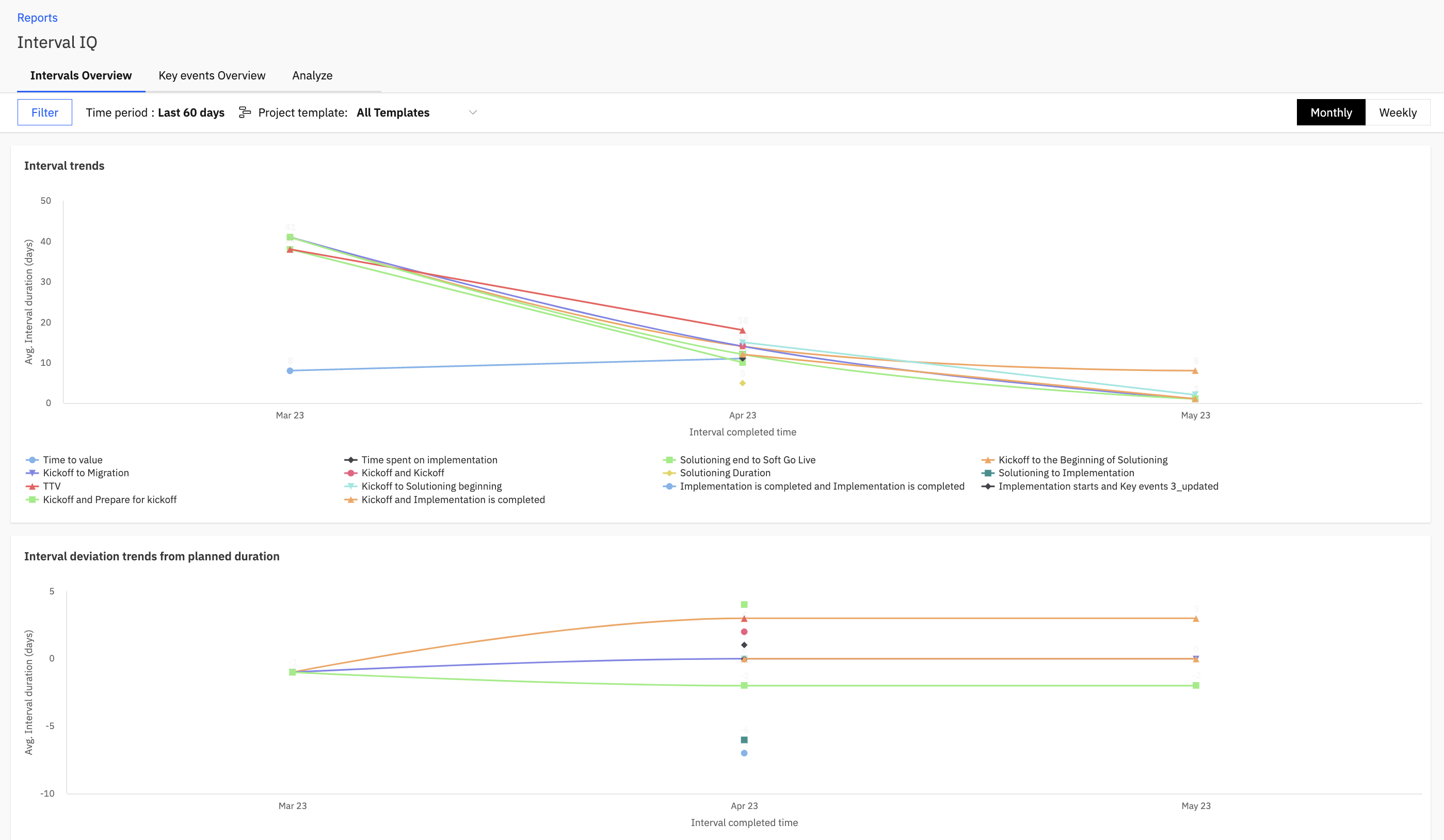
Task: Toggle Kickoff and Prepare for kickoff series
Action: (109, 499)
